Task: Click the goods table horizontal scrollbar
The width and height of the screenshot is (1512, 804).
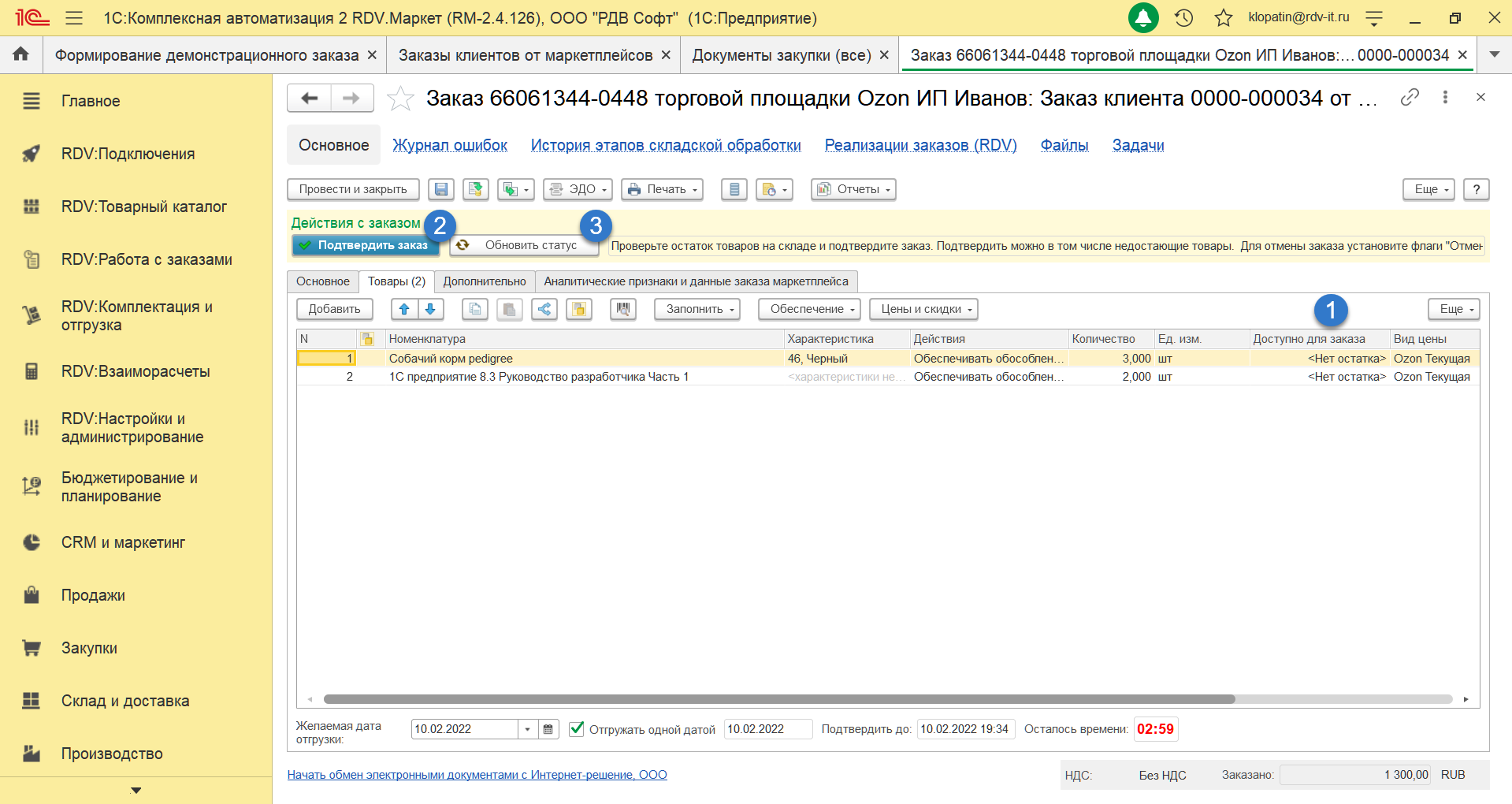Action: click(x=778, y=699)
